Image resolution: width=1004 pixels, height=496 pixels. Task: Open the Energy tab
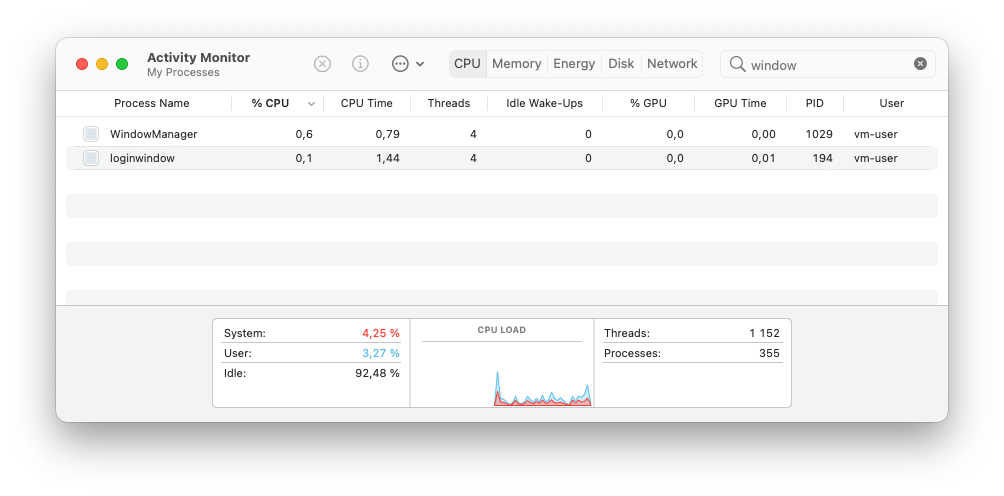pyautogui.click(x=574, y=64)
